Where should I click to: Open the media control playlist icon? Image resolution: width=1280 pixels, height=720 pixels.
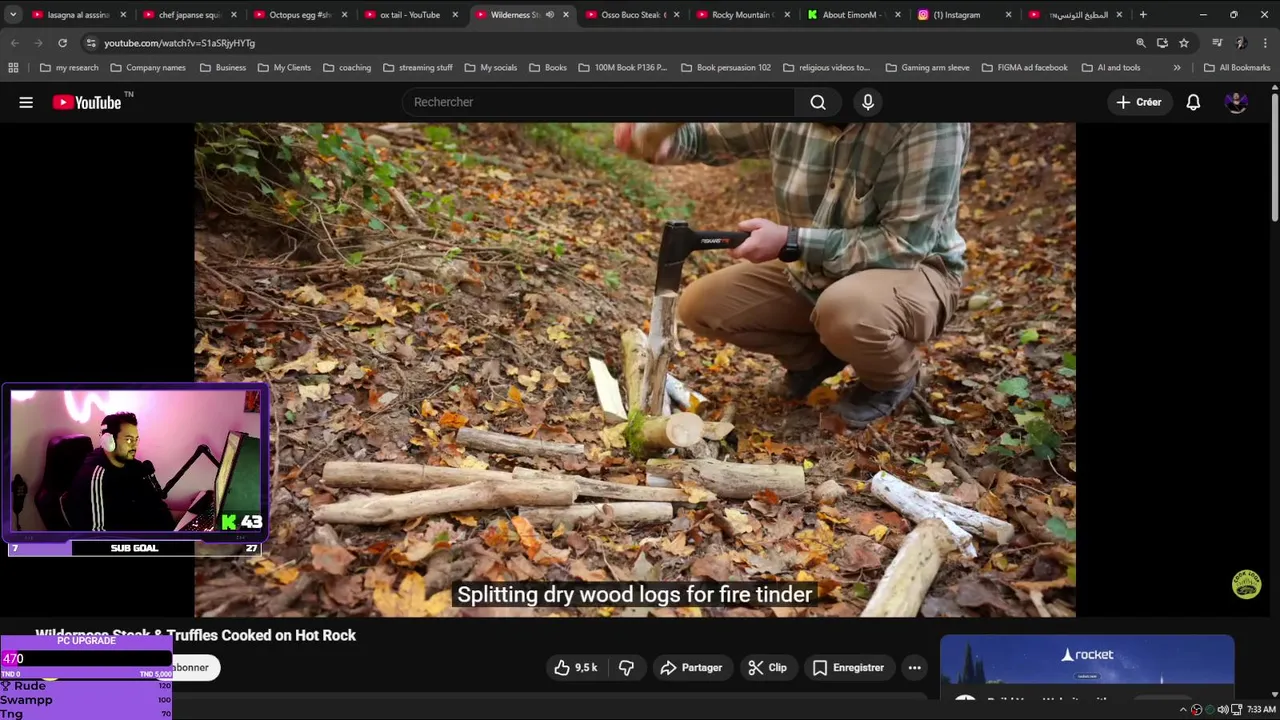click(1217, 43)
